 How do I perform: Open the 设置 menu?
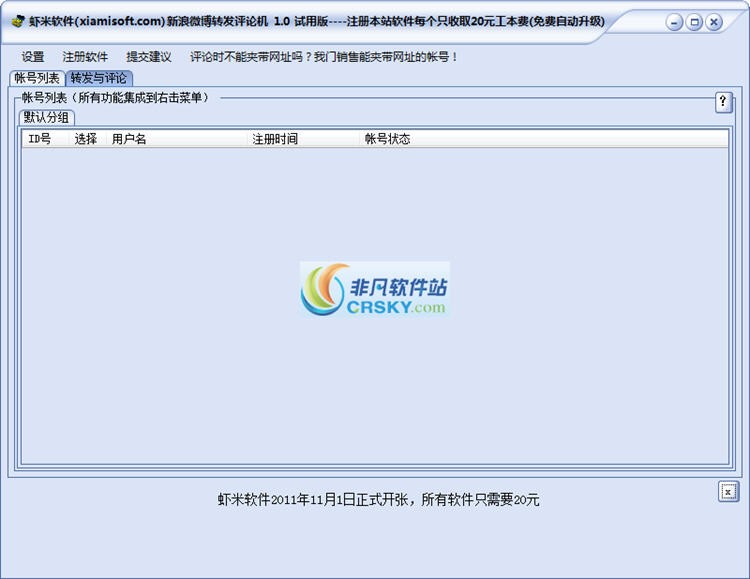(x=33, y=57)
